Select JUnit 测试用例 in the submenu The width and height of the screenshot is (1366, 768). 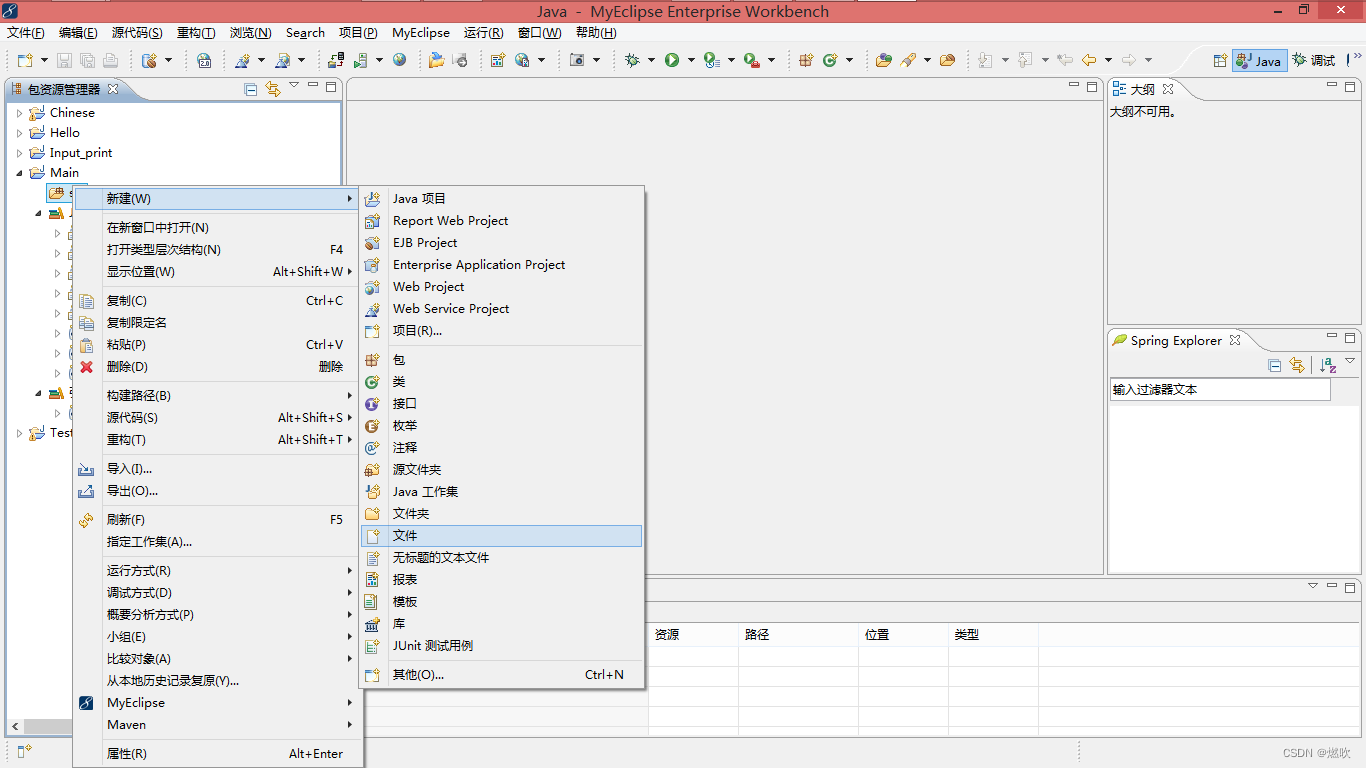point(501,646)
